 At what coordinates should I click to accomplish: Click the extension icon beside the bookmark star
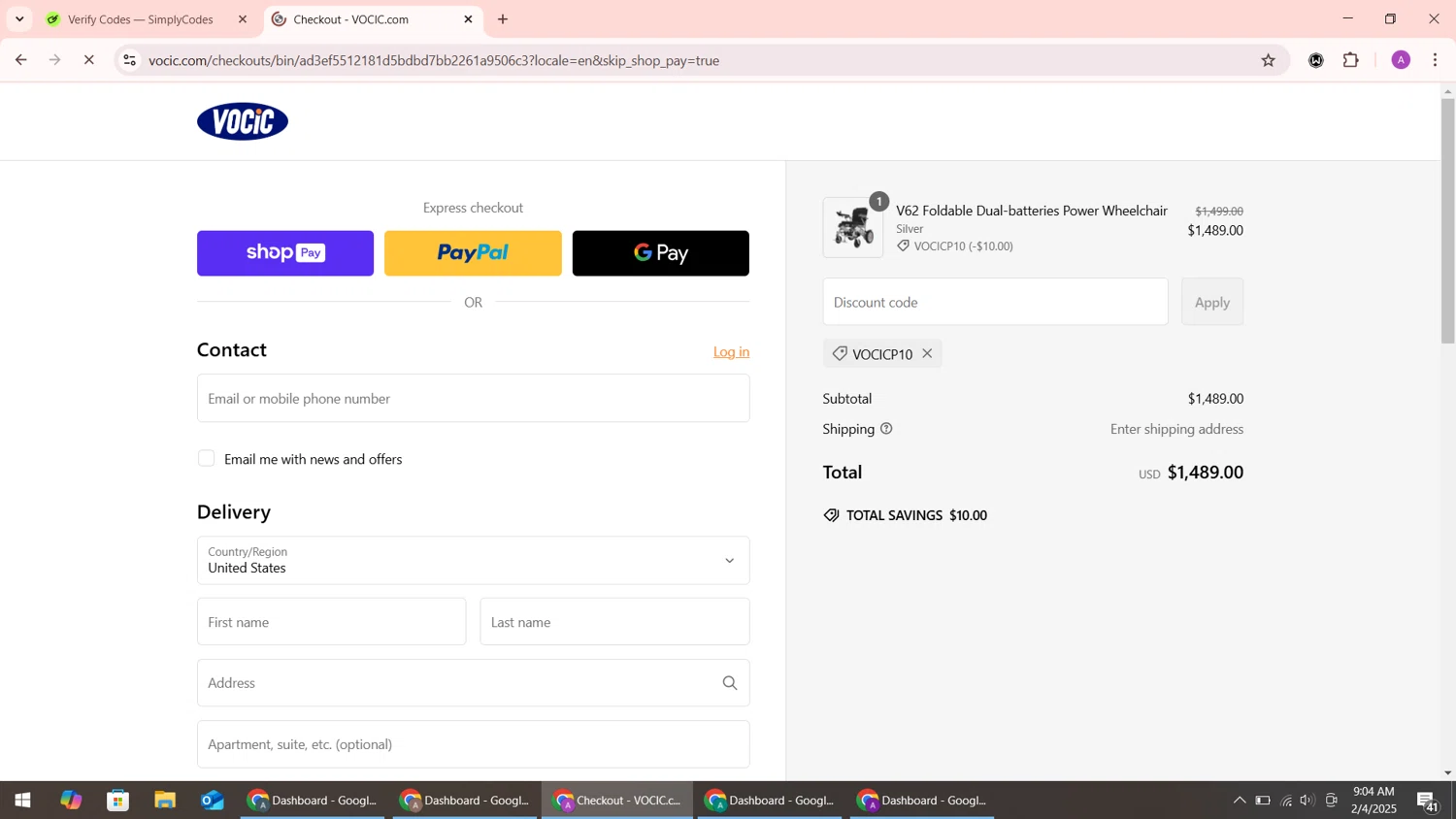[1316, 60]
